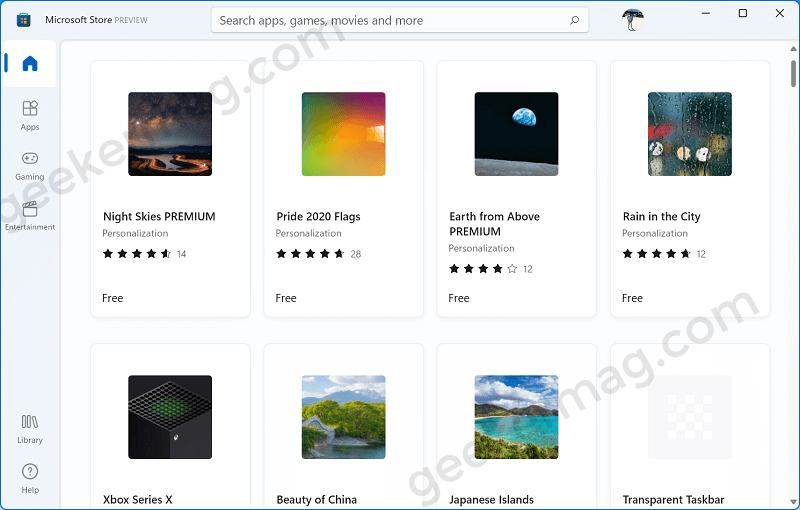This screenshot has width=800, height=510.
Task: Open the Entertainment section
Action: click(30, 216)
